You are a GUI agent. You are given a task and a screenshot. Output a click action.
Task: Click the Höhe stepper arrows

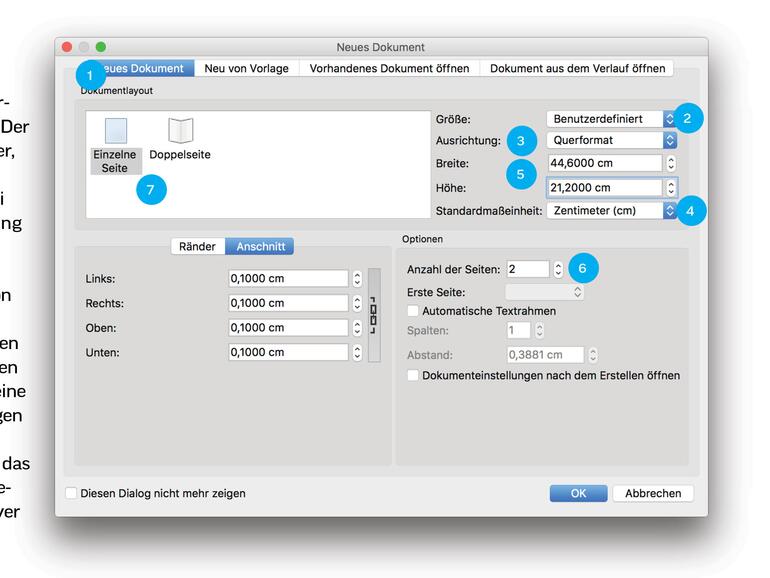pyautogui.click(x=671, y=187)
